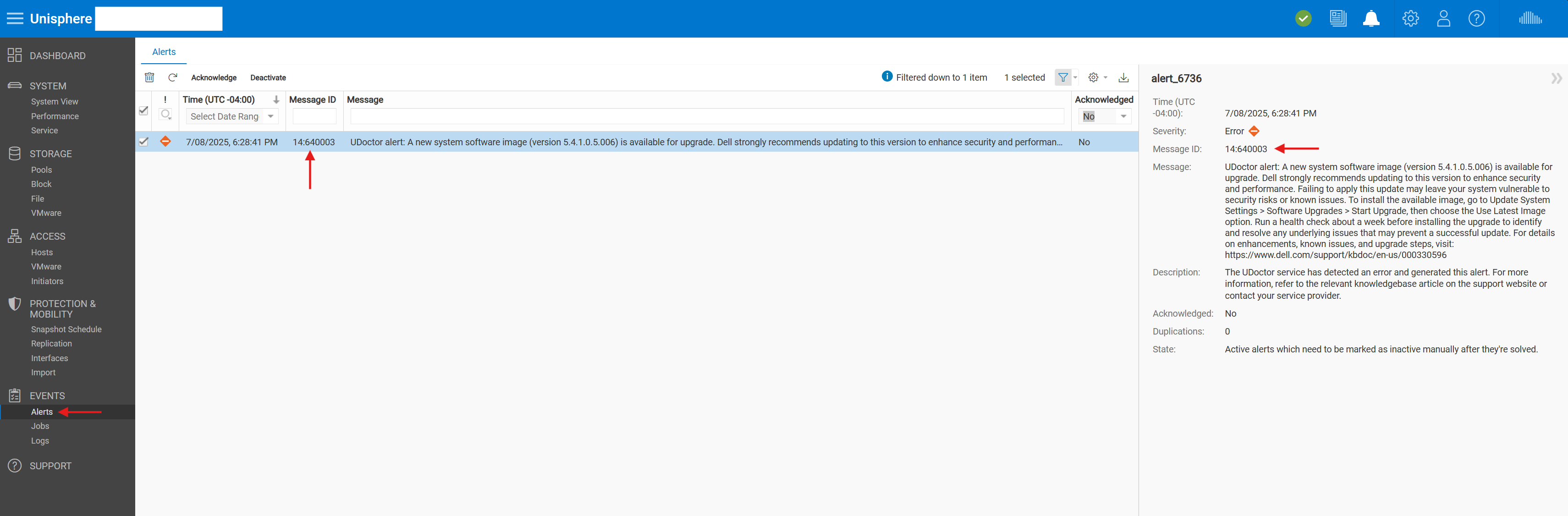Click the performance metrics icon at top right
The image size is (1568, 516).
tap(1530, 18)
